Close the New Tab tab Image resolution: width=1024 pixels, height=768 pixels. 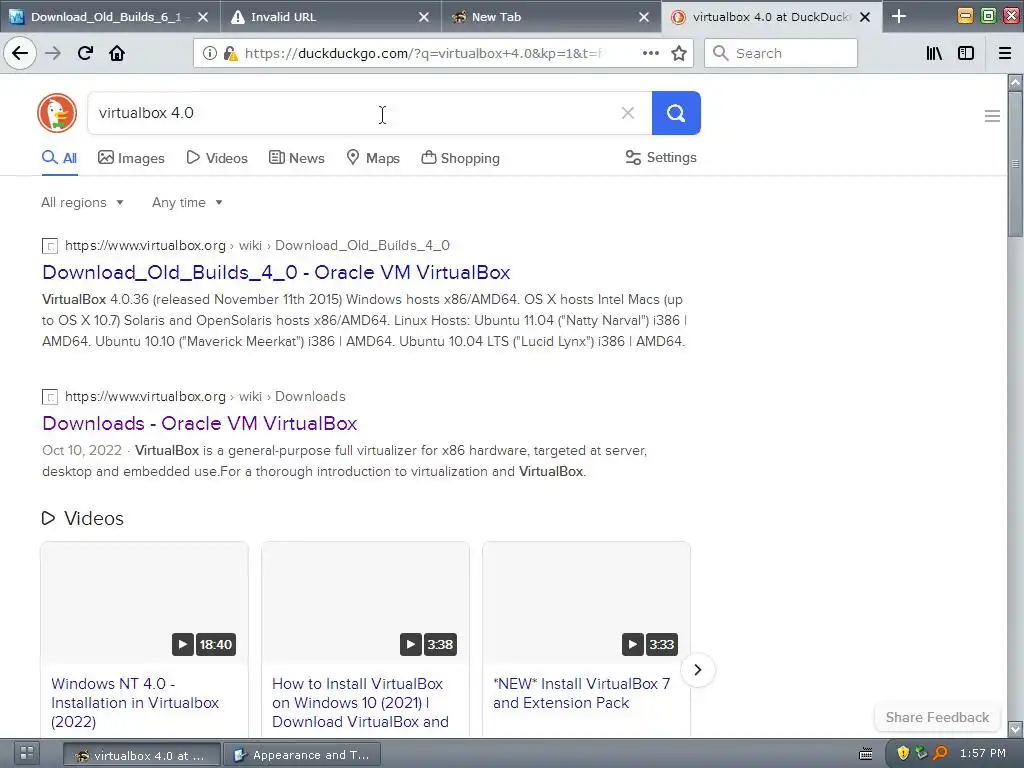coord(644,17)
